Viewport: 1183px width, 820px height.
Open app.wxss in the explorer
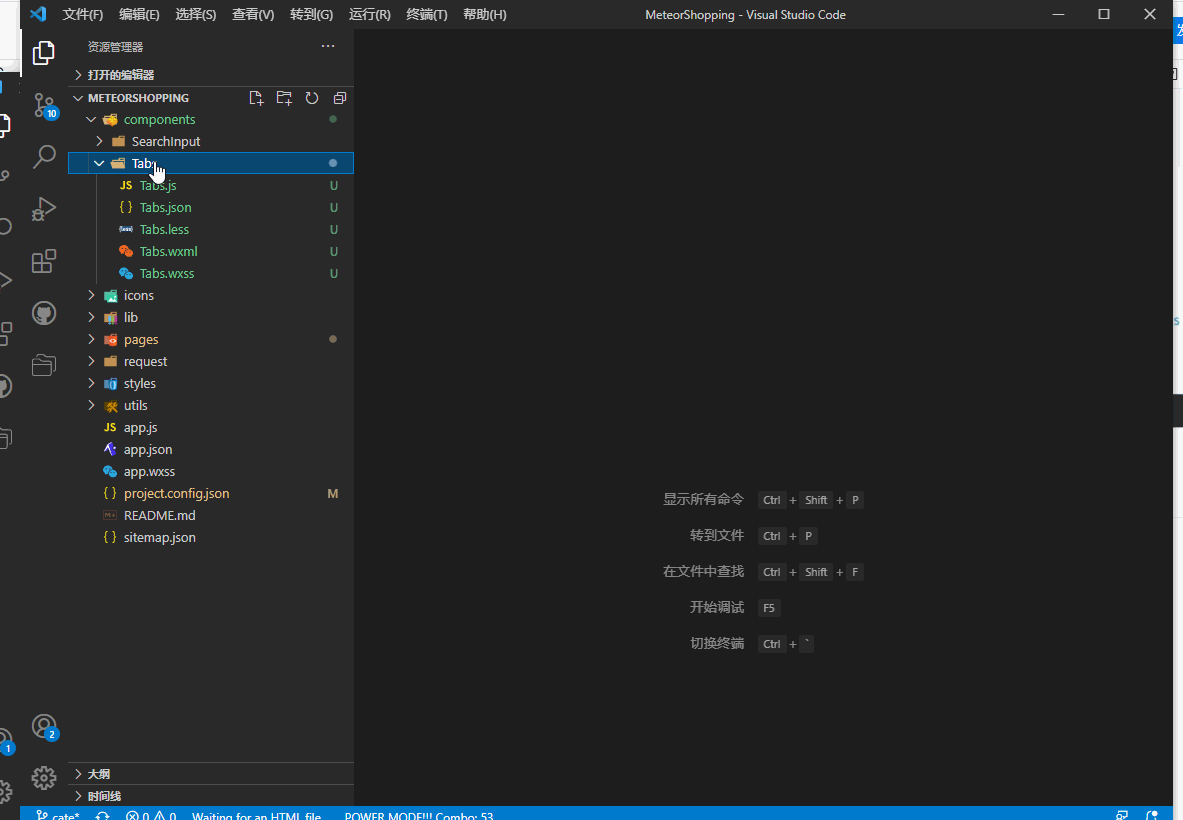tap(210, 471)
